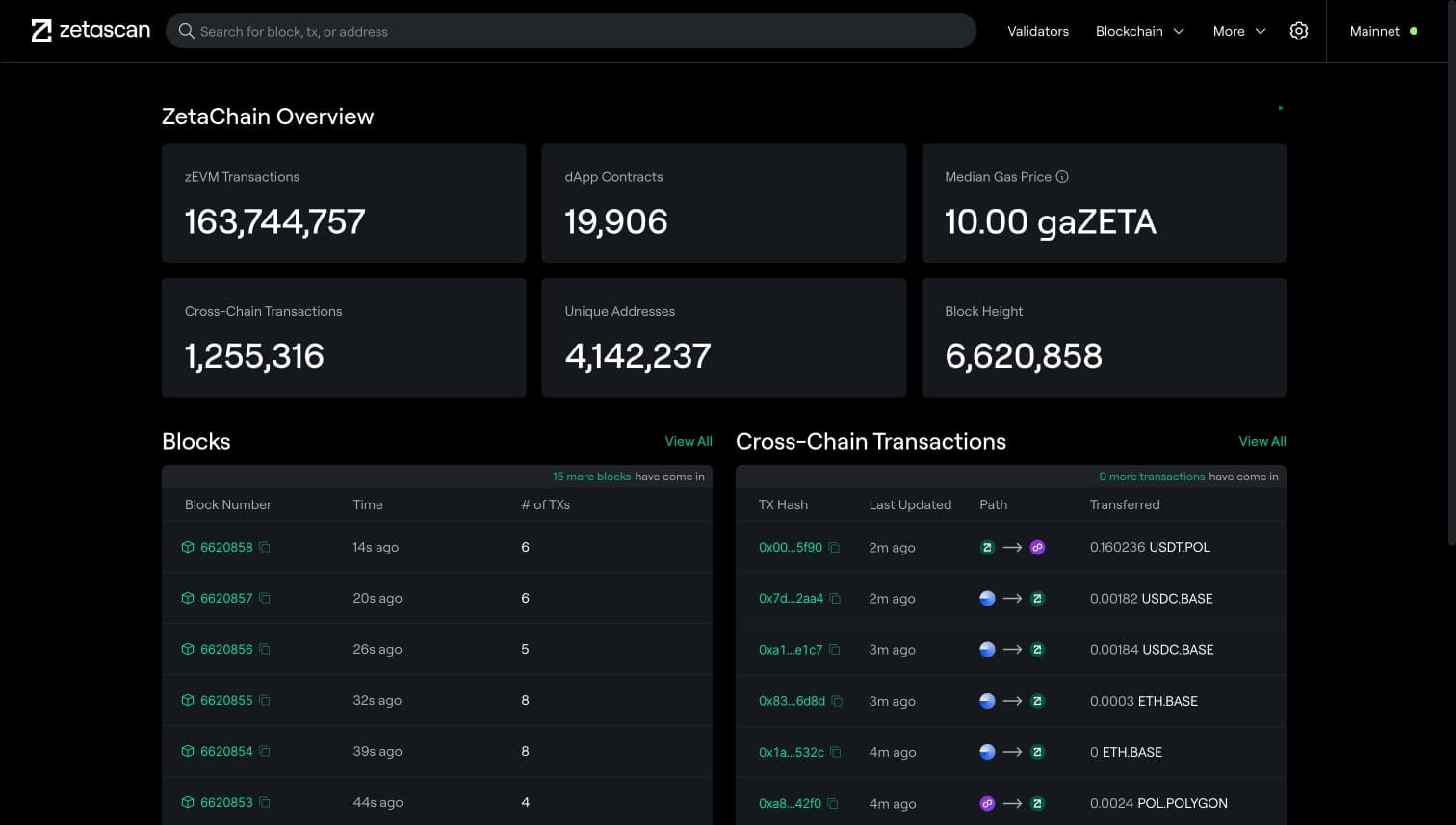Copy block number 6620858

265,547
